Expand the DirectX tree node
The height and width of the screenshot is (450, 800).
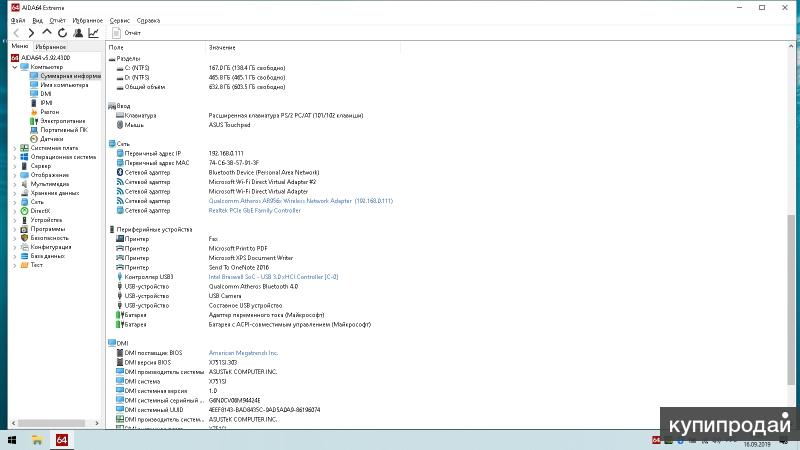click(x=15, y=211)
